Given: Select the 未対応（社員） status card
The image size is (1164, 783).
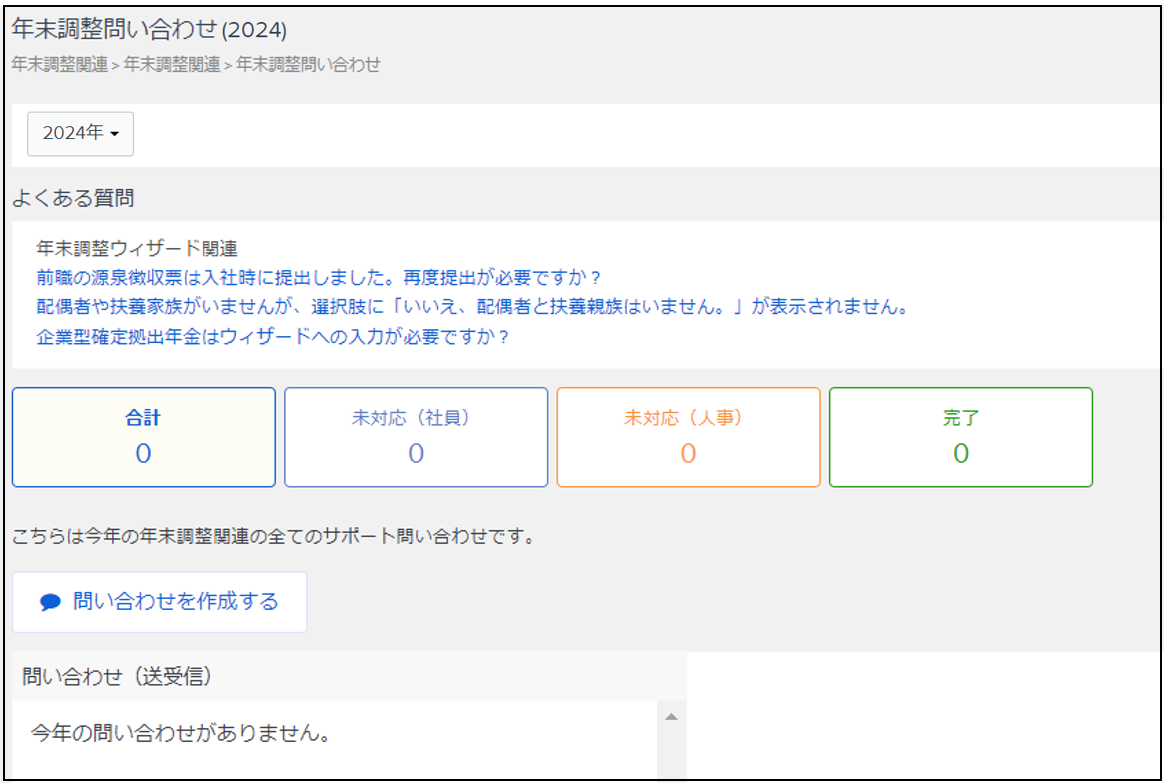Looking at the screenshot, I should (x=416, y=437).
